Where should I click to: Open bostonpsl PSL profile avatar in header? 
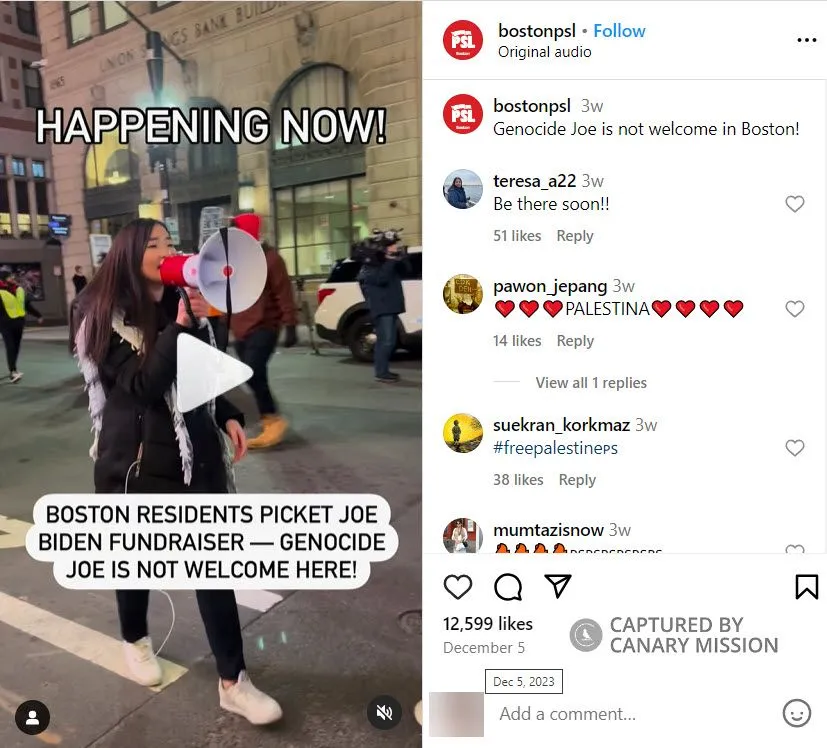pos(463,40)
